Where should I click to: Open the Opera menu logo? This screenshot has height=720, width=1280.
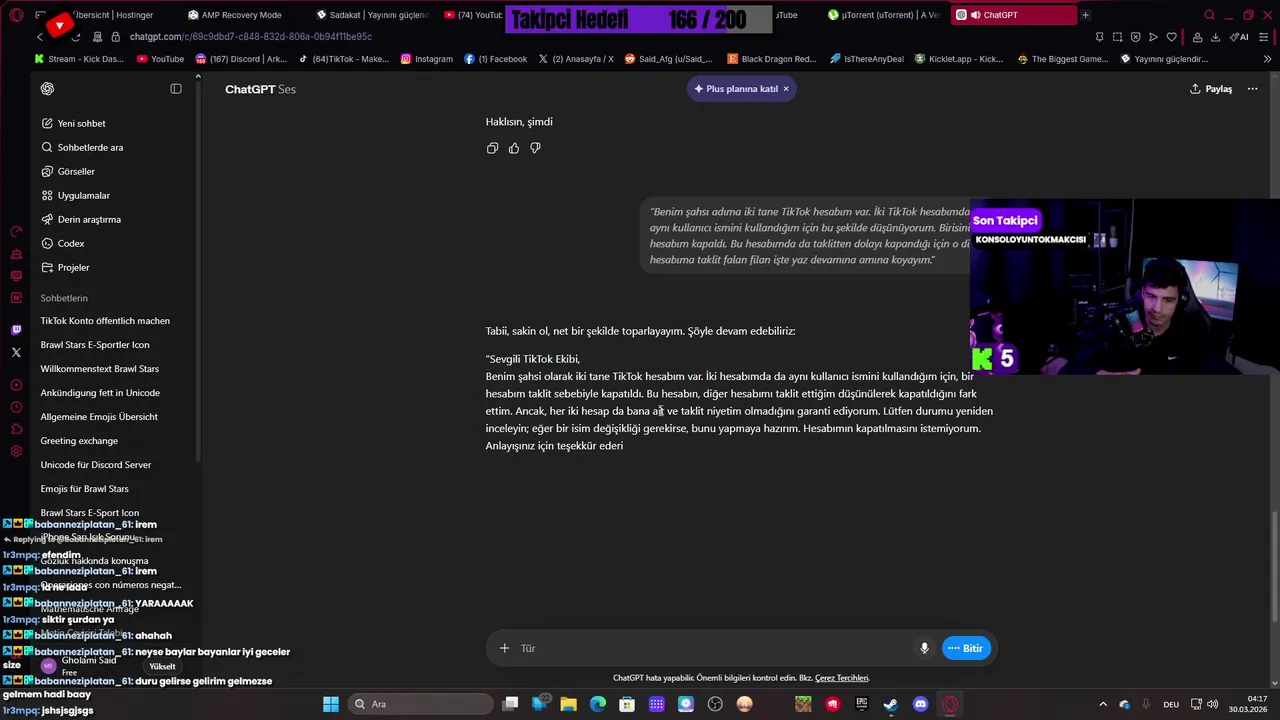click(16, 15)
